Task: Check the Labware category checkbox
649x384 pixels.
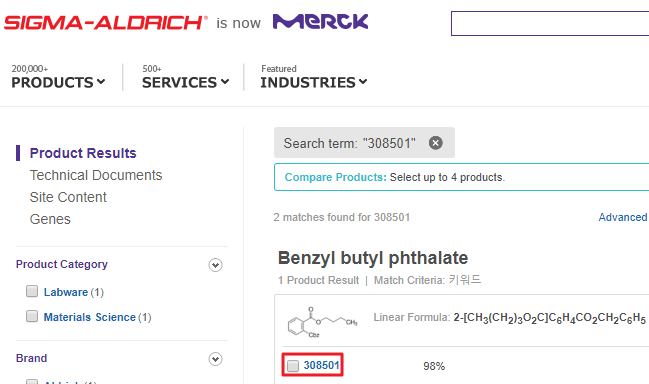Action: point(32,291)
